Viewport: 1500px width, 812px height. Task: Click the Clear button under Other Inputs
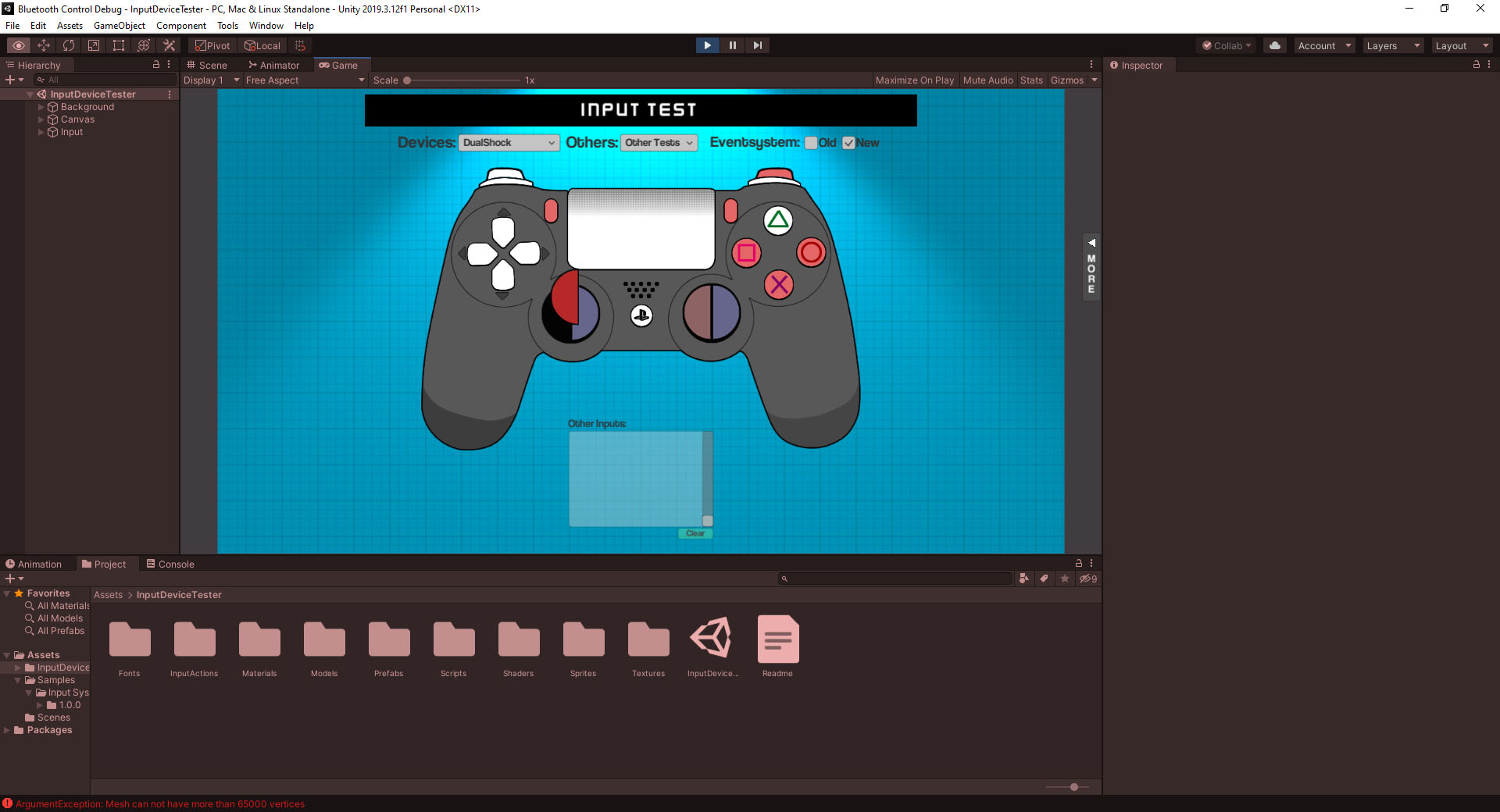click(x=695, y=533)
